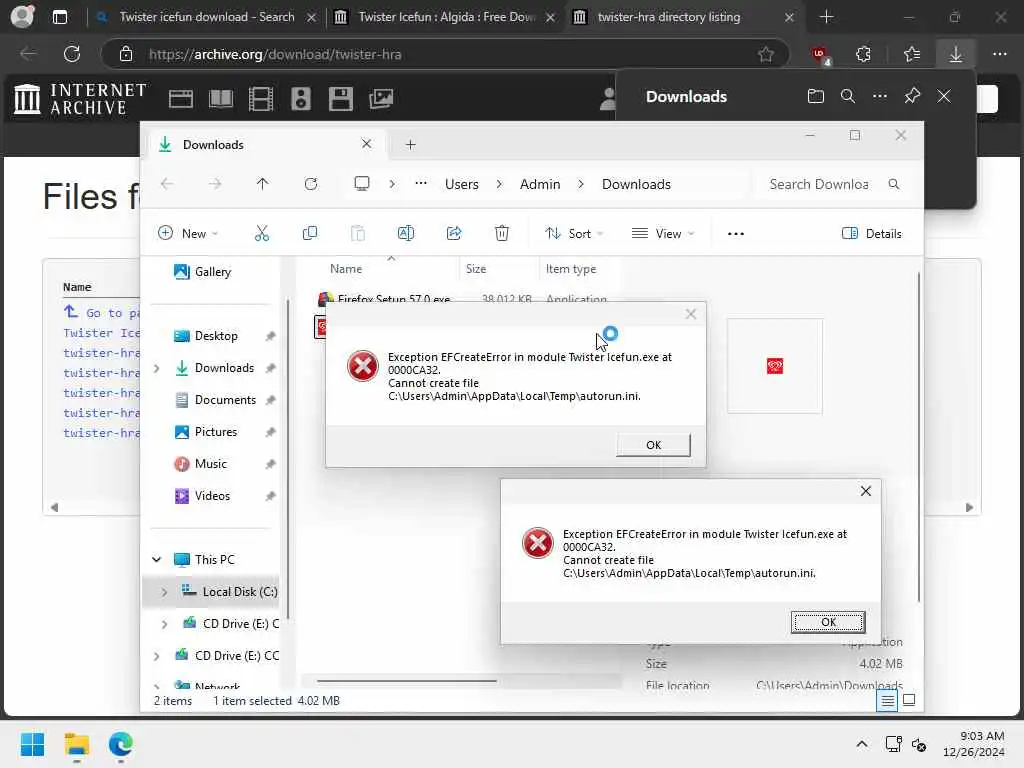Open Internet Archive Texts book icon
The height and width of the screenshot is (768, 1024).
coord(221,99)
